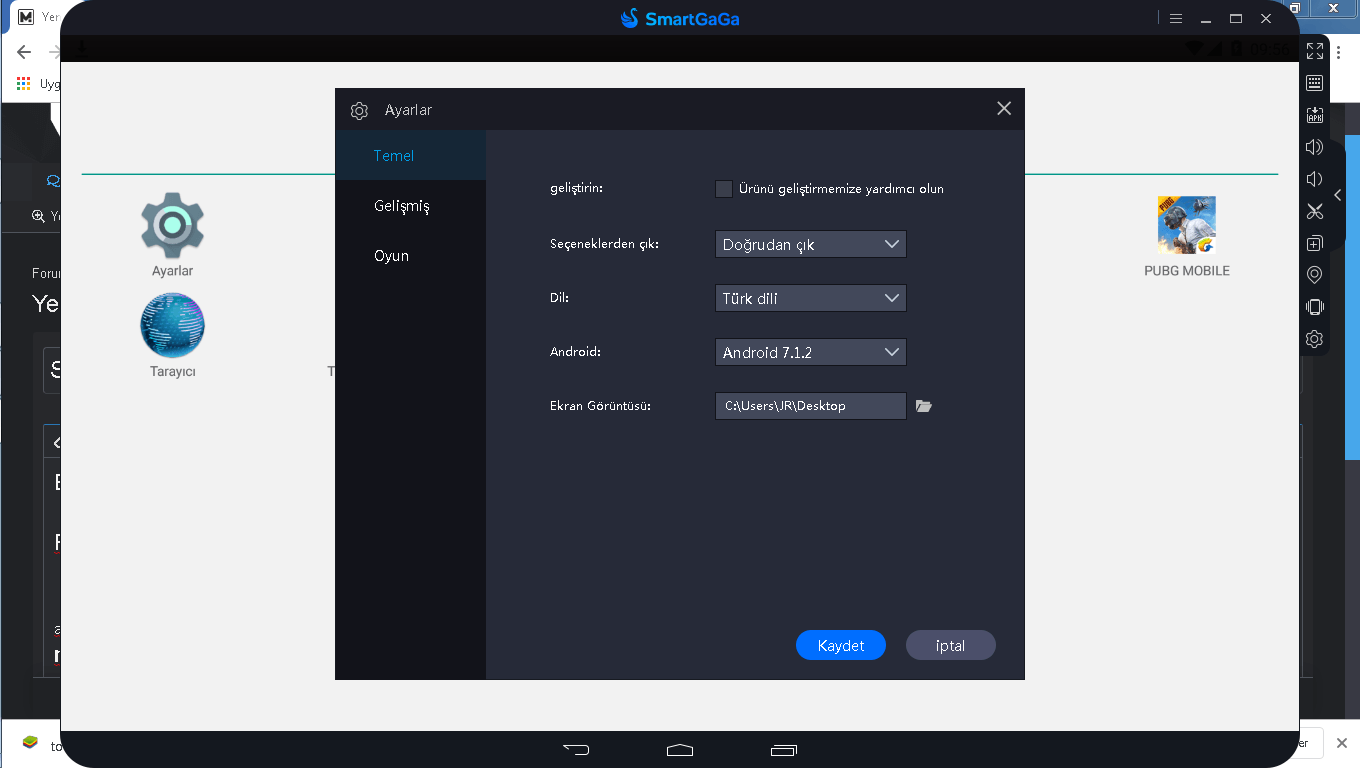Open the 'Doğrudan çık' exit option dropdown

click(811, 244)
